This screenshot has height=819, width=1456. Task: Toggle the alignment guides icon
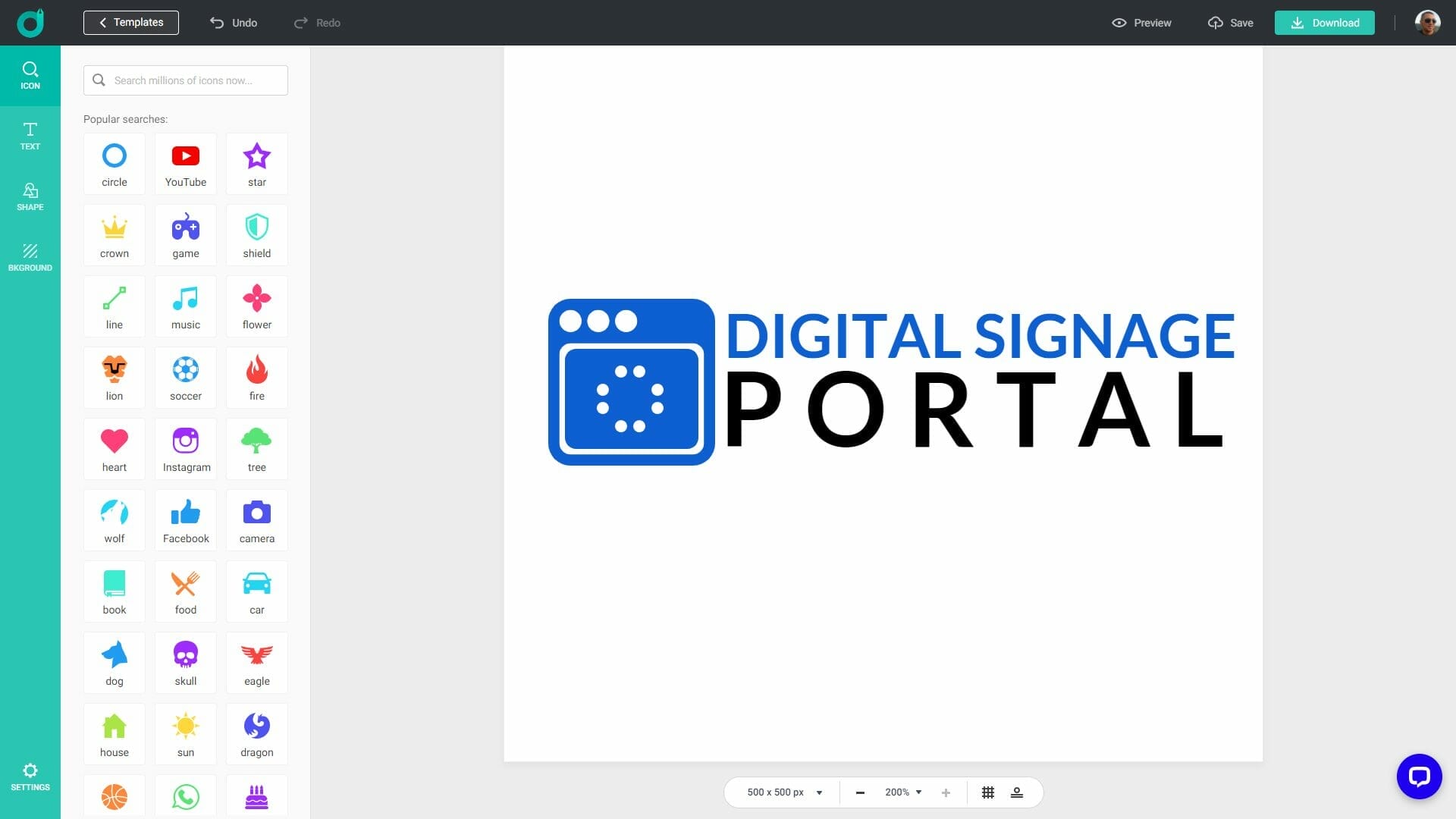pos(1017,792)
